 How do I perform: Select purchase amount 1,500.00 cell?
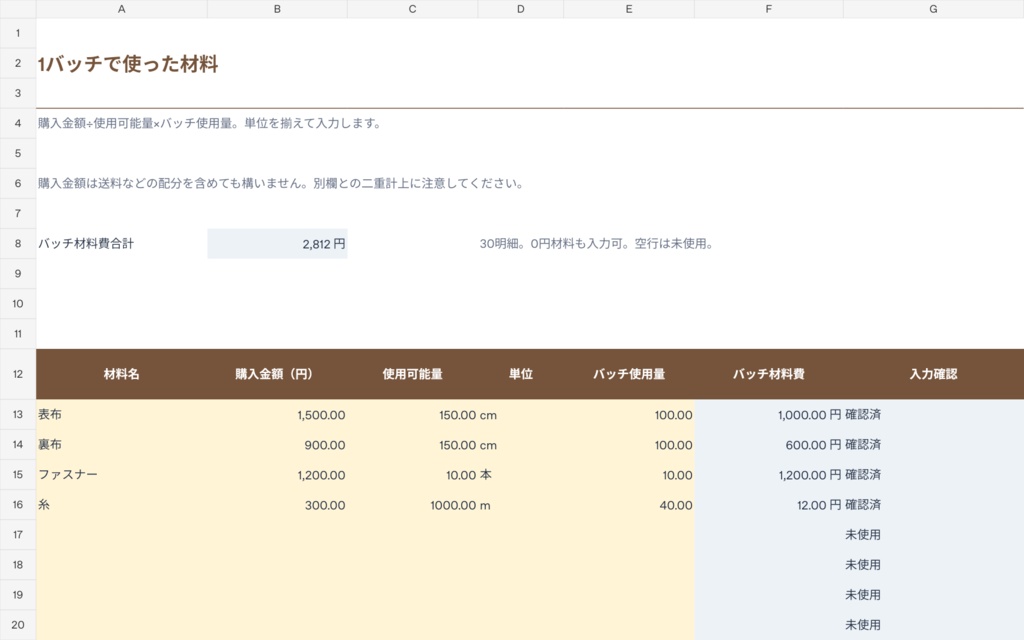(x=277, y=415)
